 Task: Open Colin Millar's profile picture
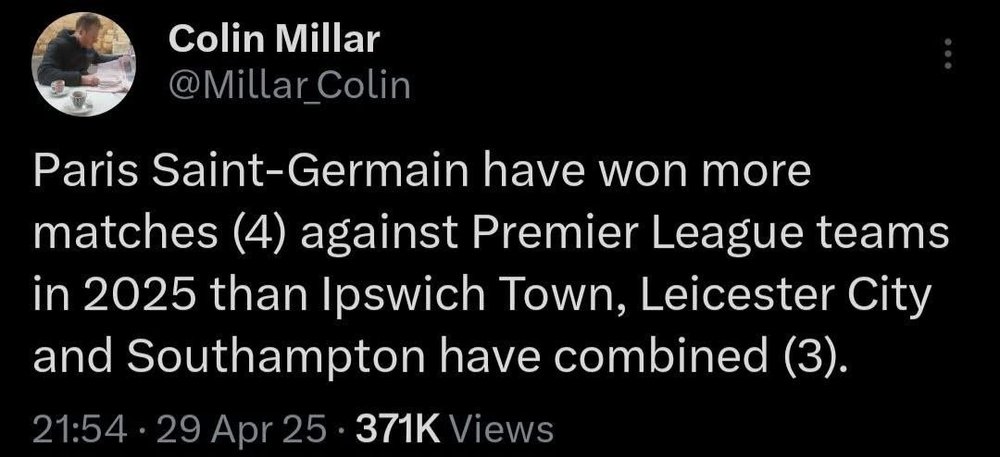(84, 64)
